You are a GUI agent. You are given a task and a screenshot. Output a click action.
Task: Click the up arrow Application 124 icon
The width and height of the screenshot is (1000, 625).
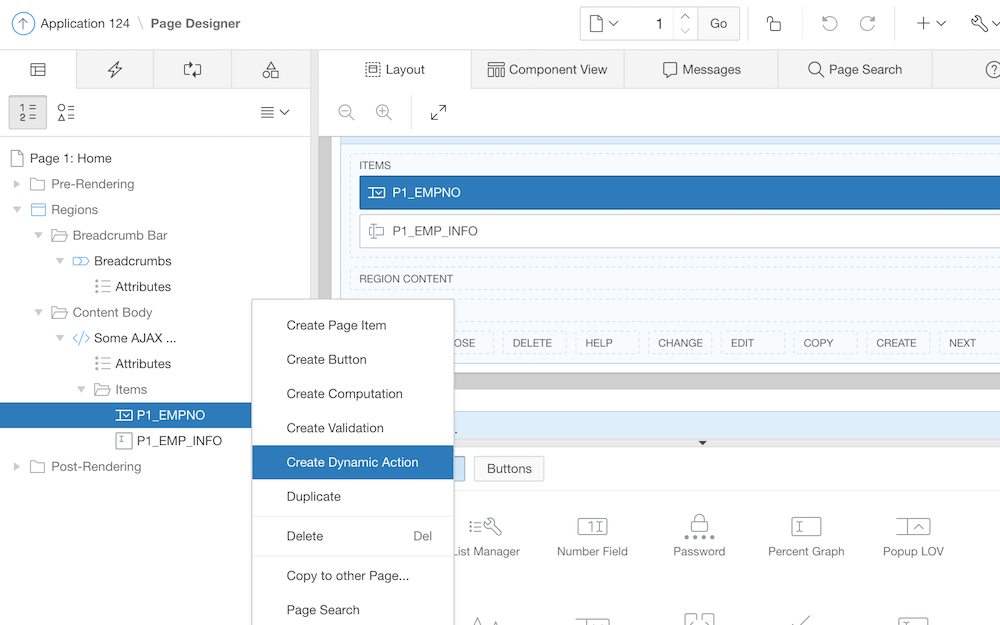(x=23, y=24)
